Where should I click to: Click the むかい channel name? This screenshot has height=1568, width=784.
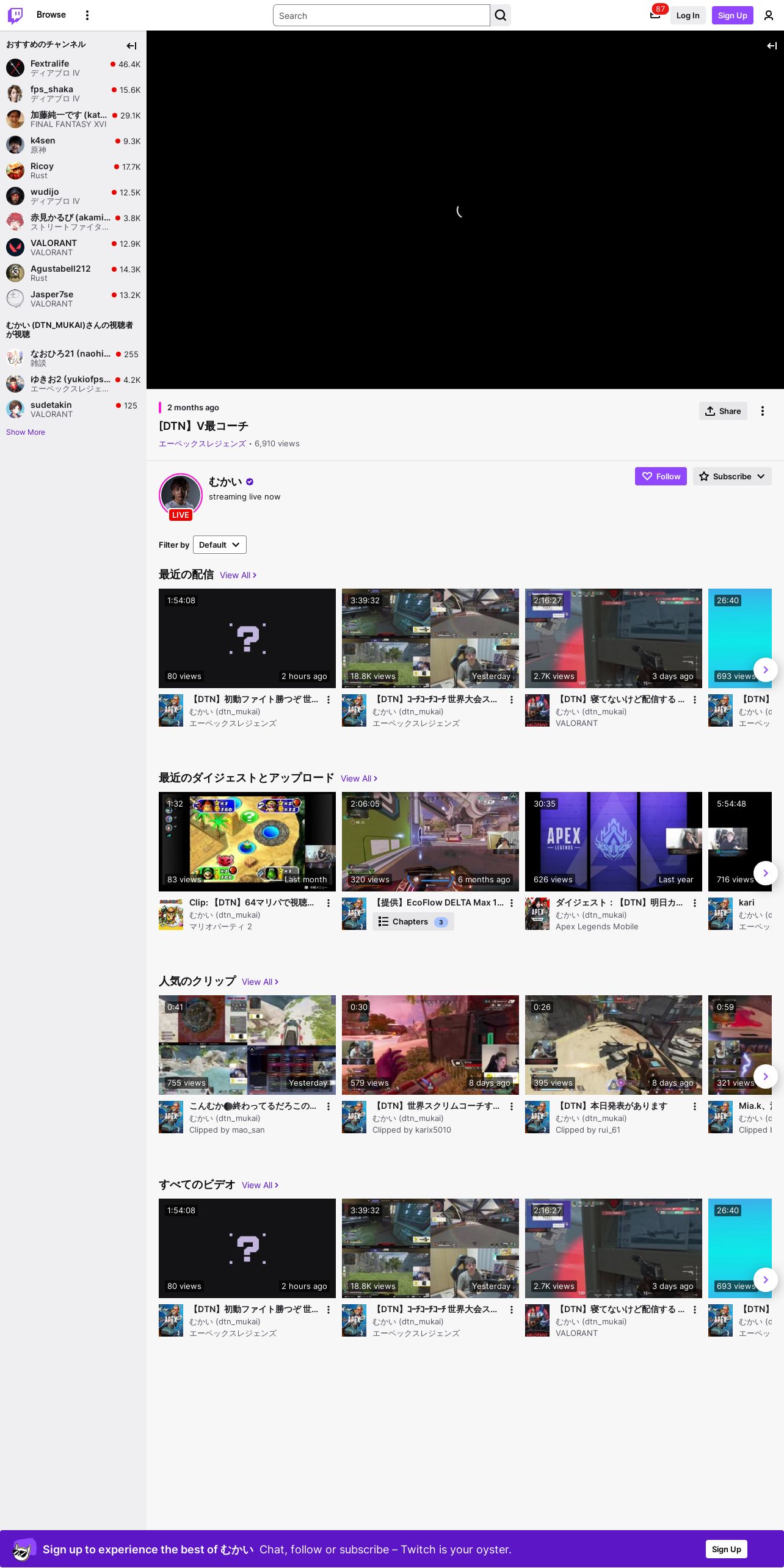pyautogui.click(x=225, y=482)
